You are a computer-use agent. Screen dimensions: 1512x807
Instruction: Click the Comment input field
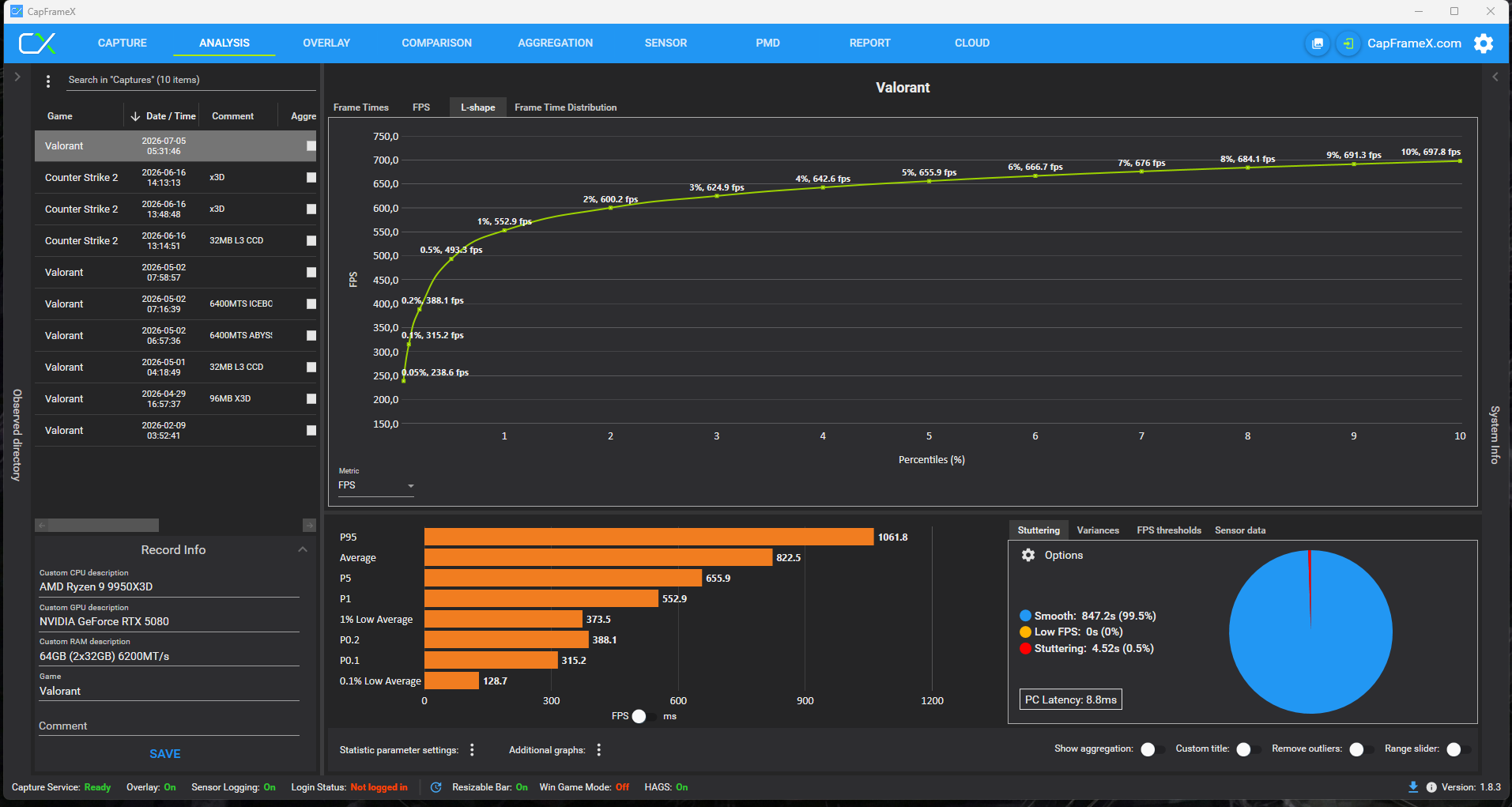pos(169,726)
